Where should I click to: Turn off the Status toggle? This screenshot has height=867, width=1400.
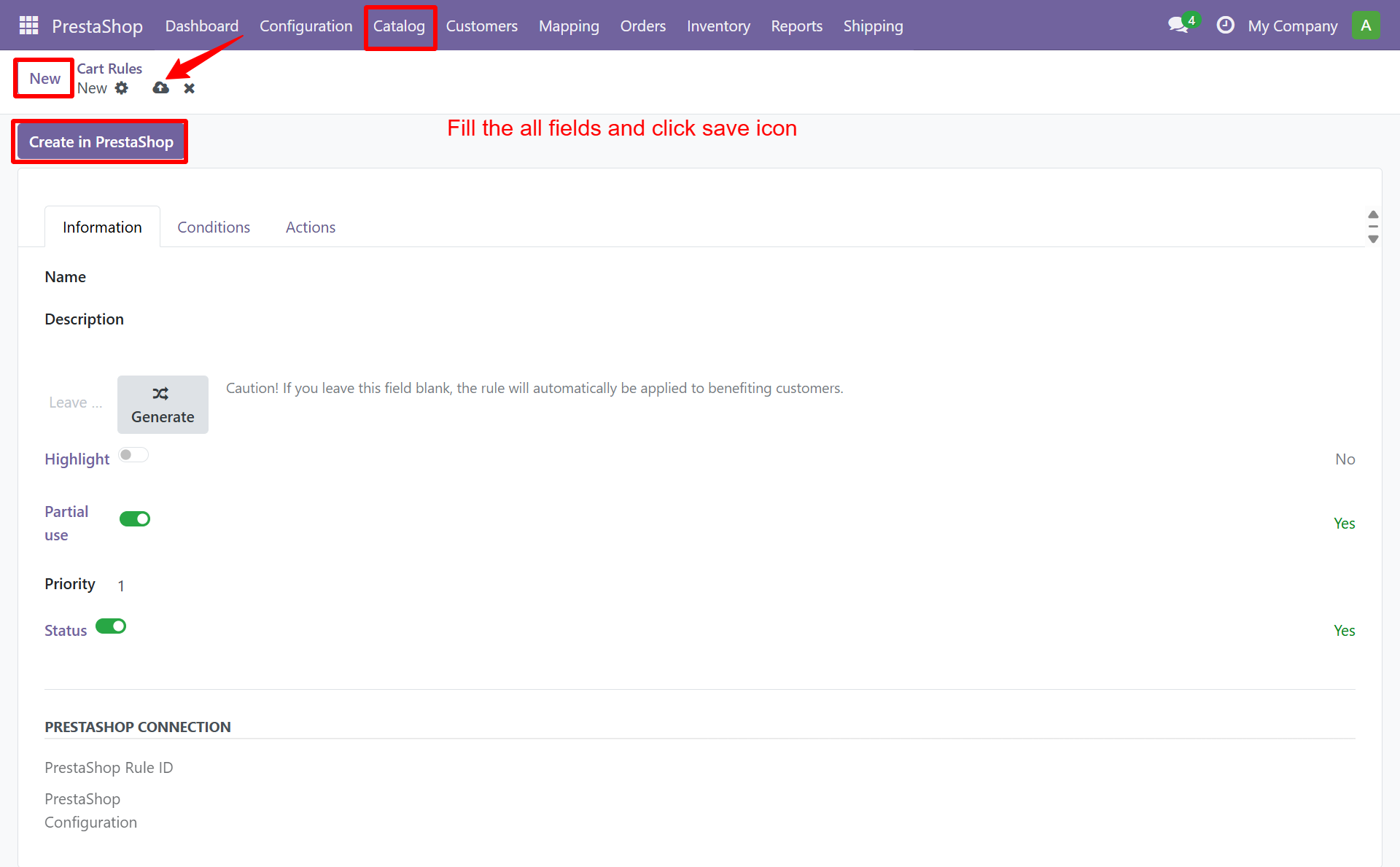click(x=110, y=626)
